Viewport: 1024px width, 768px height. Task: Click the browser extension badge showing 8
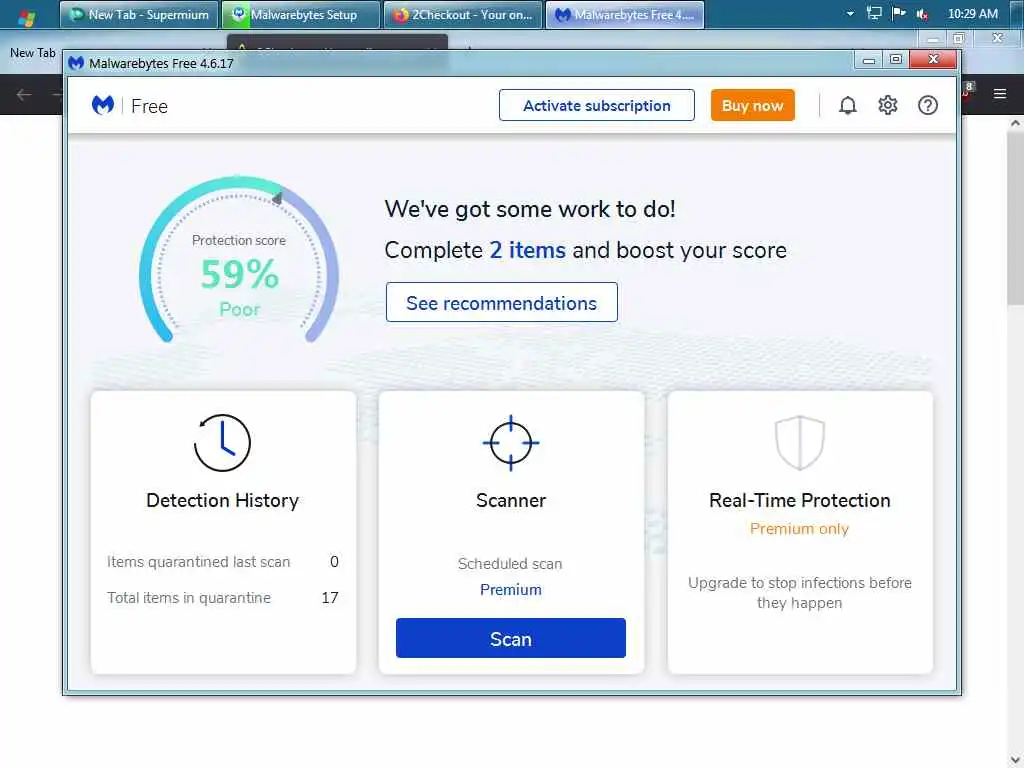coord(968,88)
